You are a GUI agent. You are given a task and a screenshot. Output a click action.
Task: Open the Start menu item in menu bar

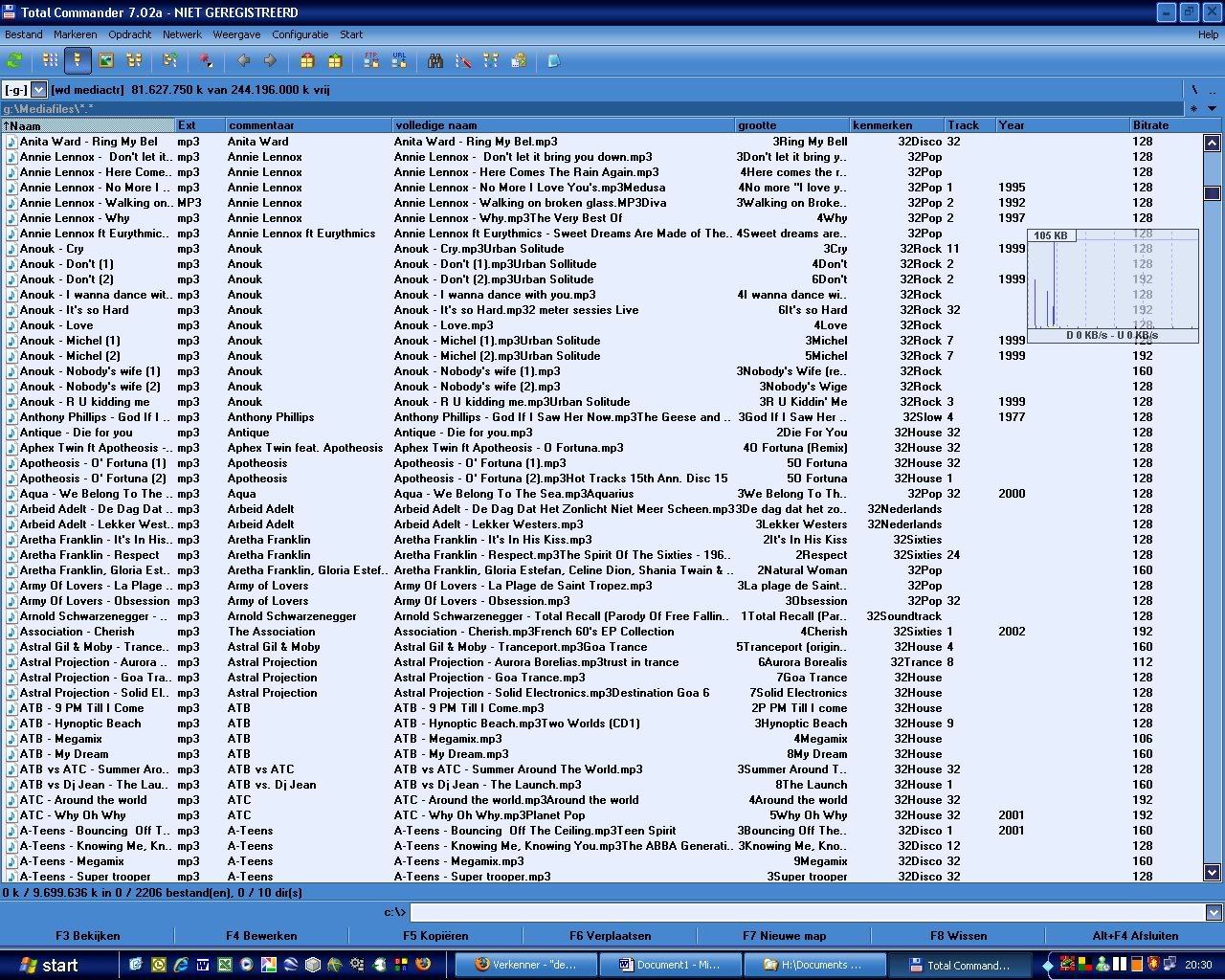tap(351, 34)
